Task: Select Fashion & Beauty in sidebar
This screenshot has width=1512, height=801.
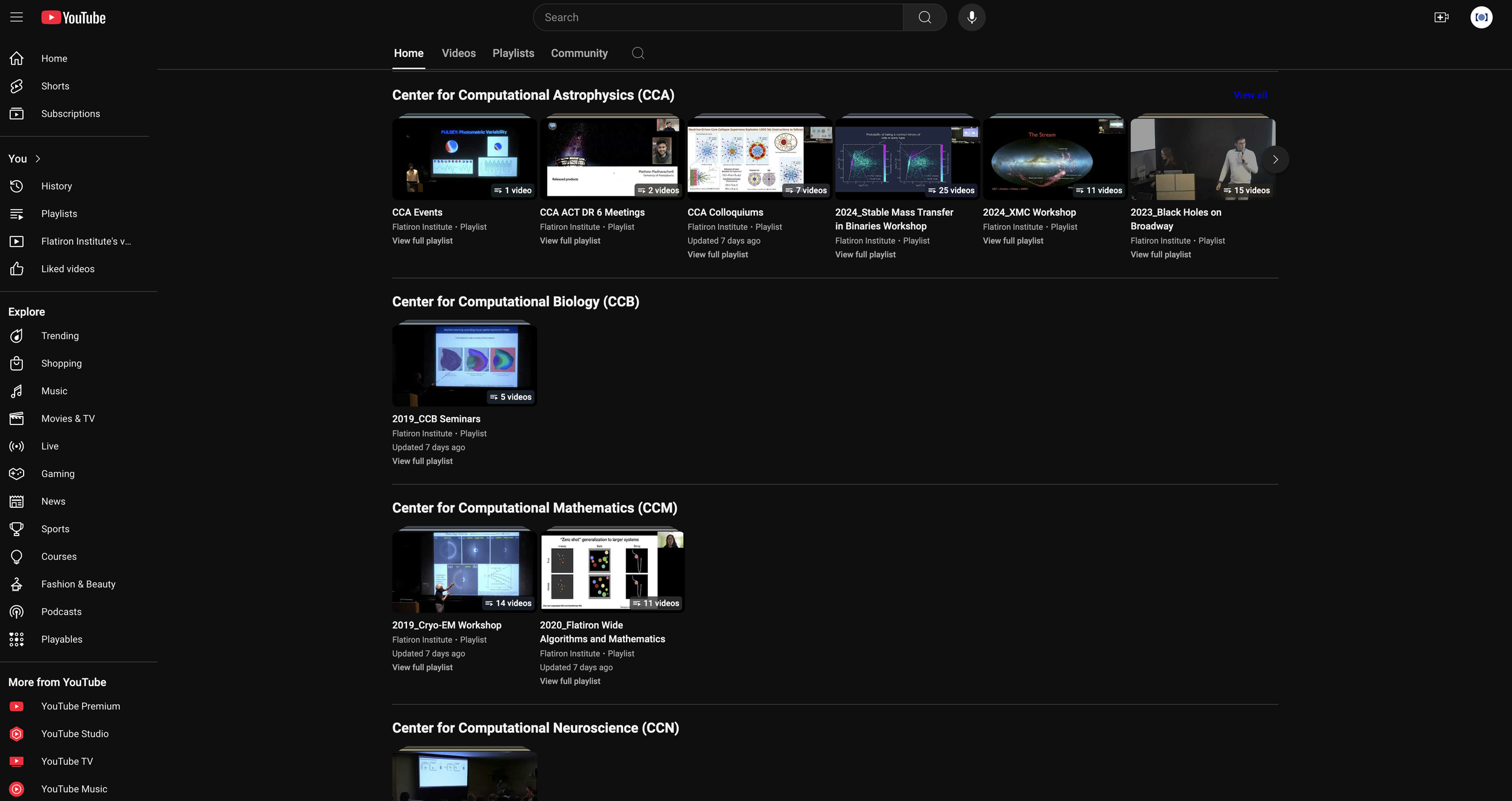Action: pos(74,584)
